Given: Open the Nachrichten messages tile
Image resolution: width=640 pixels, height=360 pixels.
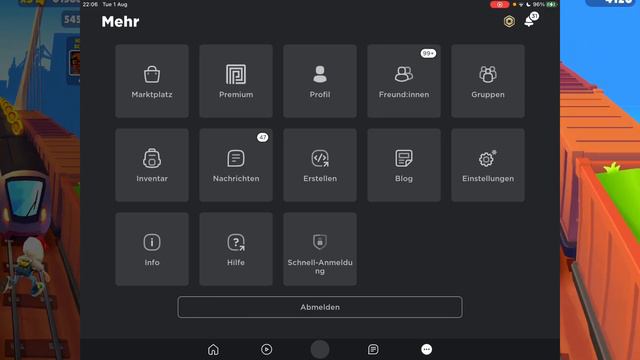Looking at the screenshot, I should pyautogui.click(x=236, y=165).
